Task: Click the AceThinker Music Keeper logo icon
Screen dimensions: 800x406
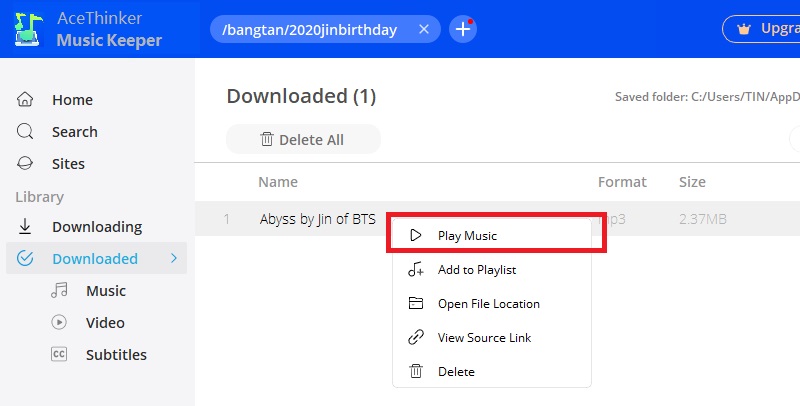Action: tap(27, 29)
